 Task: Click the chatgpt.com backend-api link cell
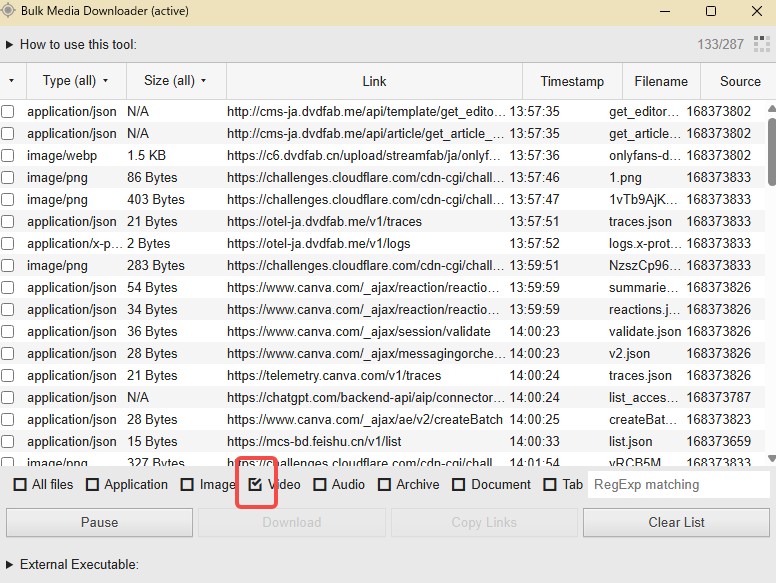click(365, 397)
